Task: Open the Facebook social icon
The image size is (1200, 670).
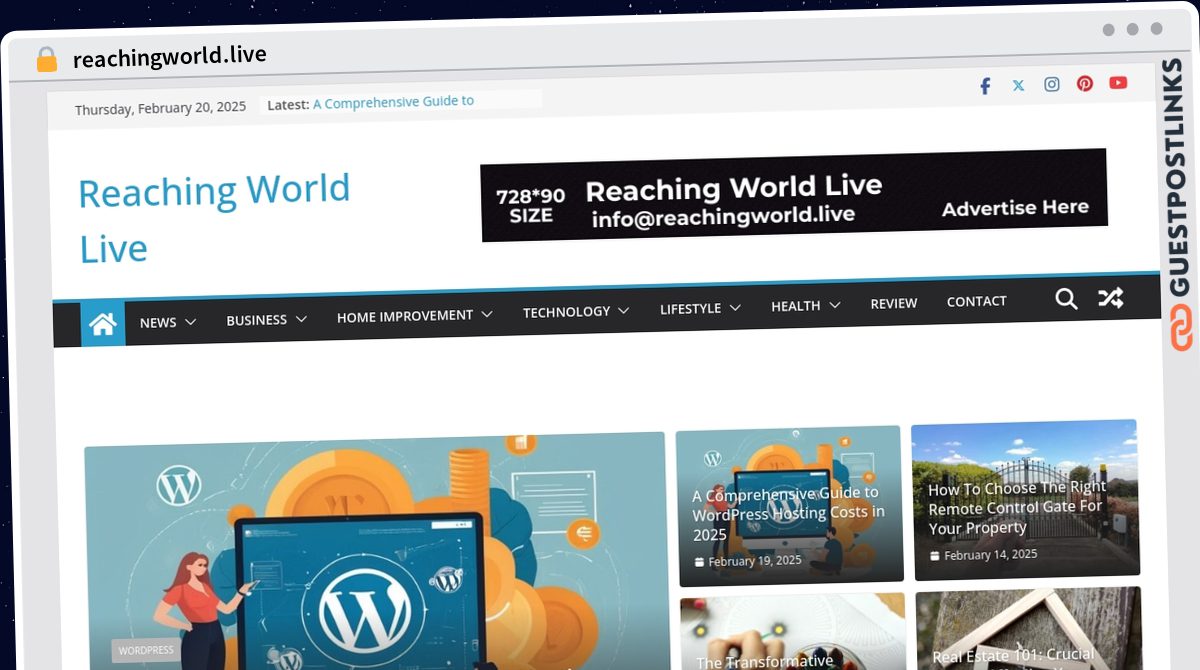Action: (985, 86)
